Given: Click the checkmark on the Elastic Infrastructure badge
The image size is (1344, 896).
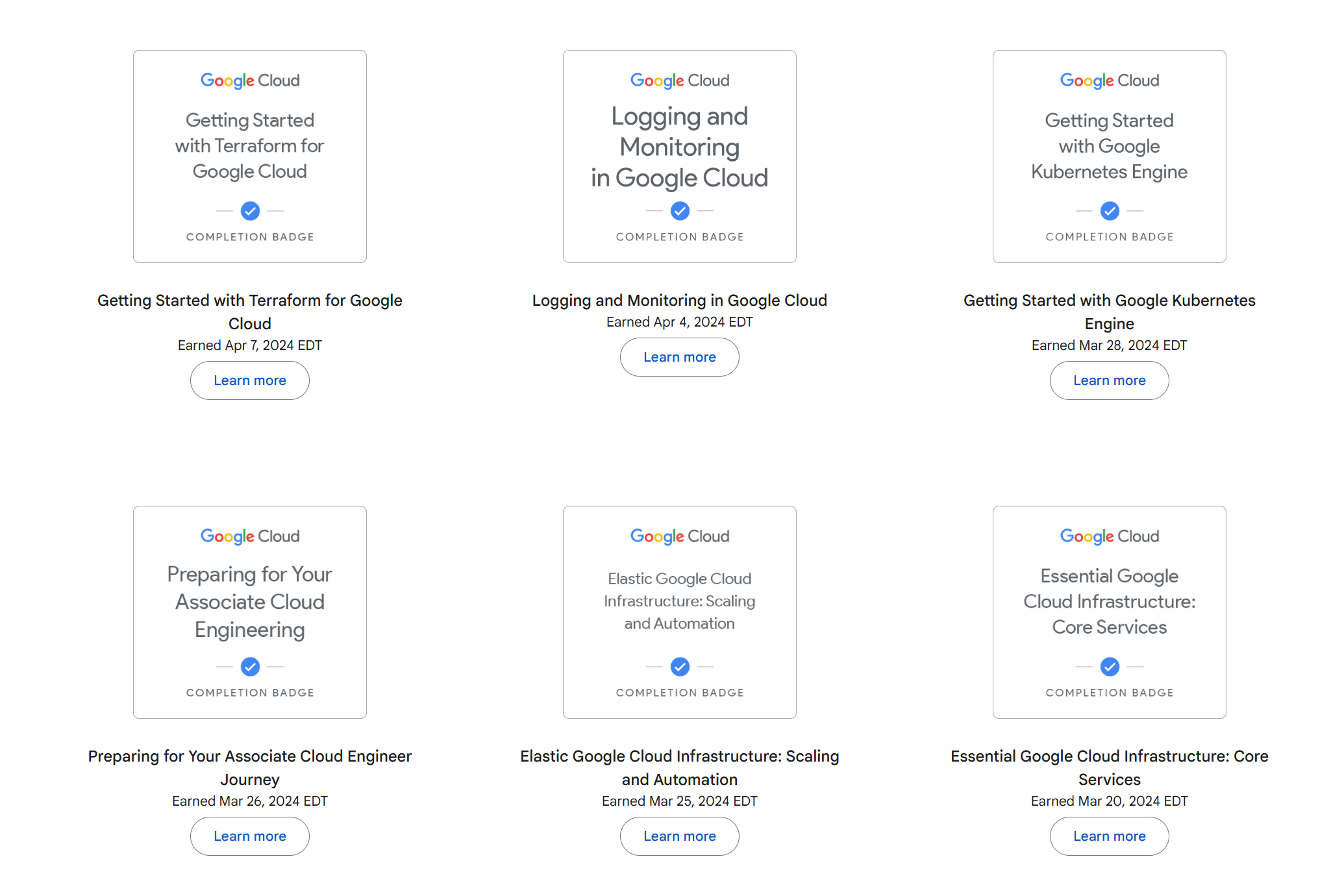Looking at the screenshot, I should [680, 667].
